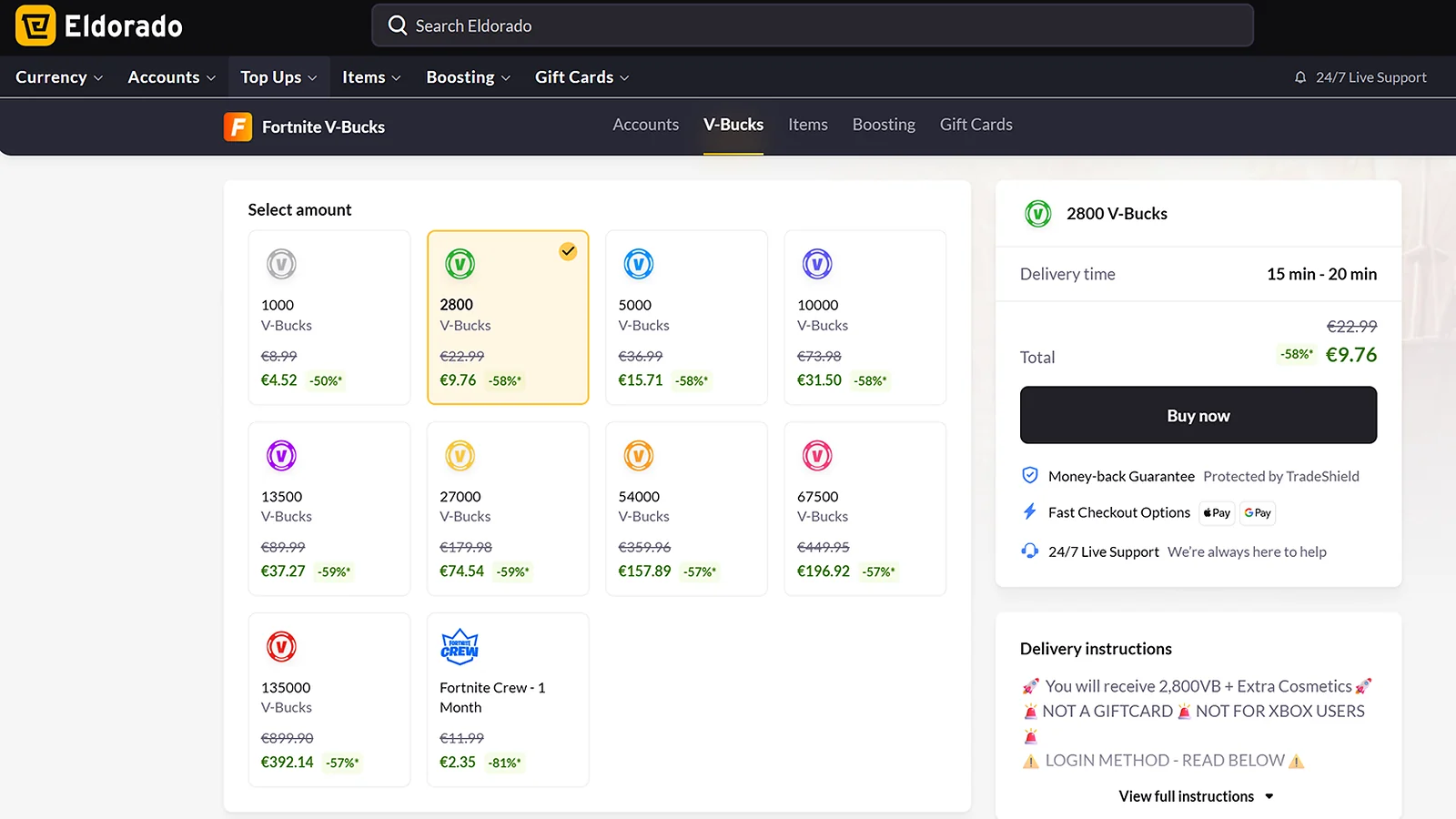Click the Money-back Guarantee shield icon
Image resolution: width=1456 pixels, height=819 pixels.
1030,475
